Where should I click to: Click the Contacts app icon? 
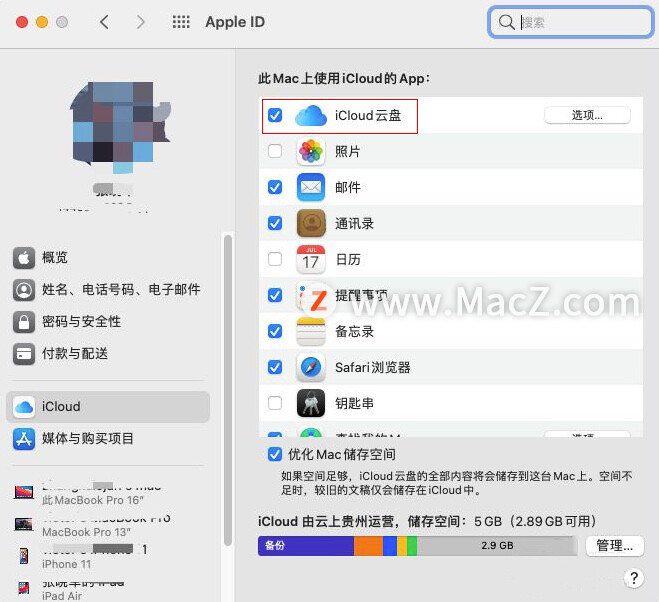point(311,224)
